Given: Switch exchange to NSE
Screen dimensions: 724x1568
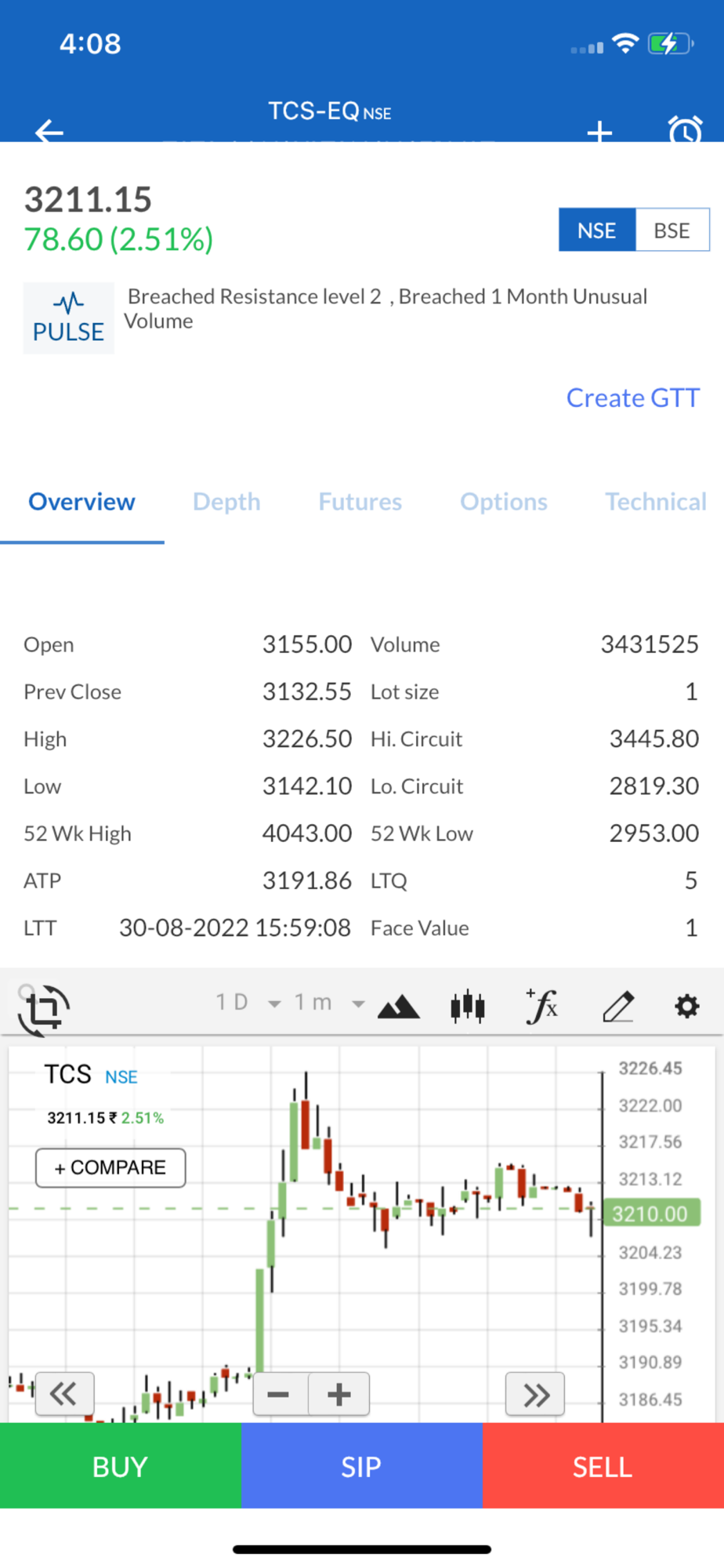Looking at the screenshot, I should pyautogui.click(x=597, y=230).
